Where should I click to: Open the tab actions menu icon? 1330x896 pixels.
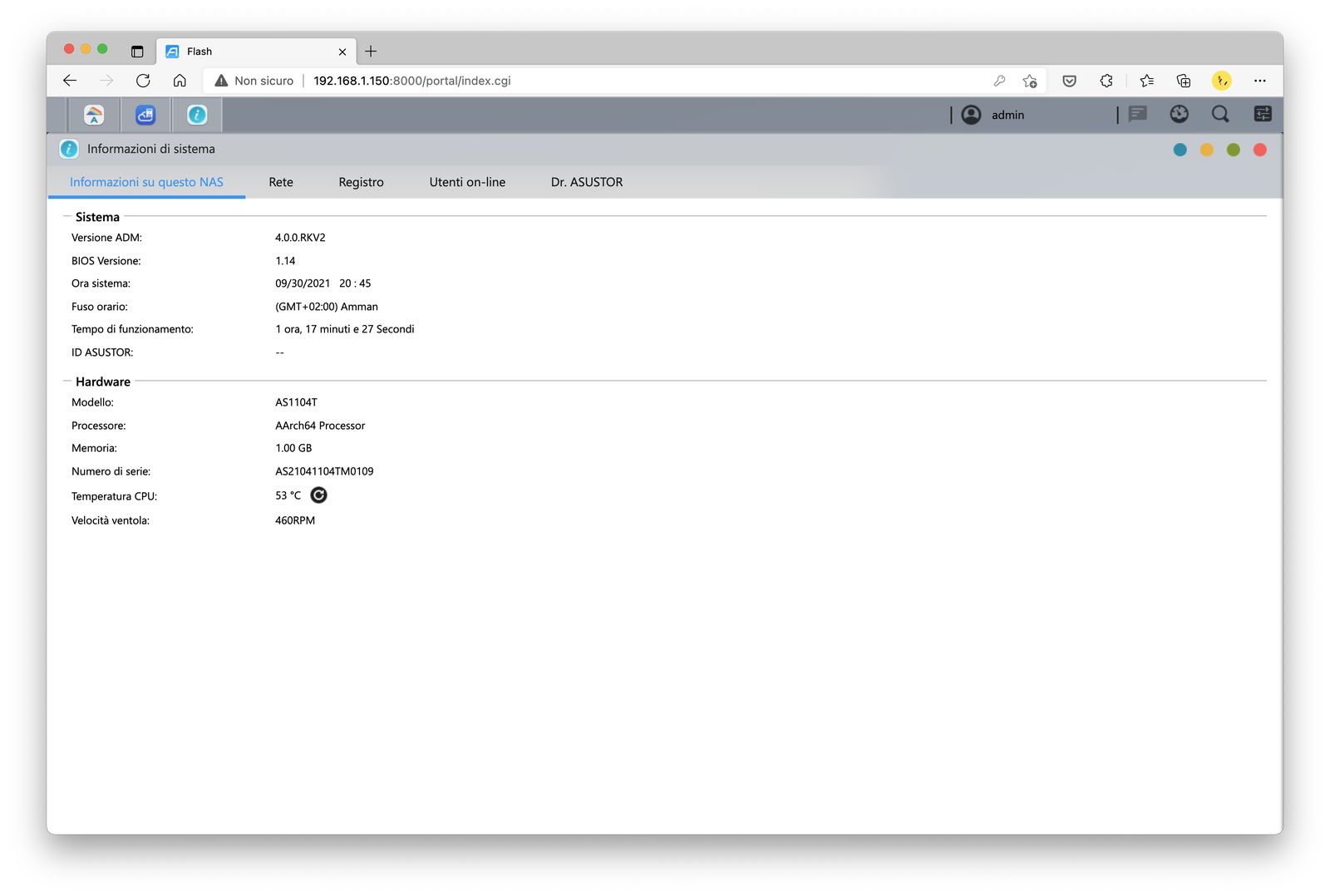[137, 52]
